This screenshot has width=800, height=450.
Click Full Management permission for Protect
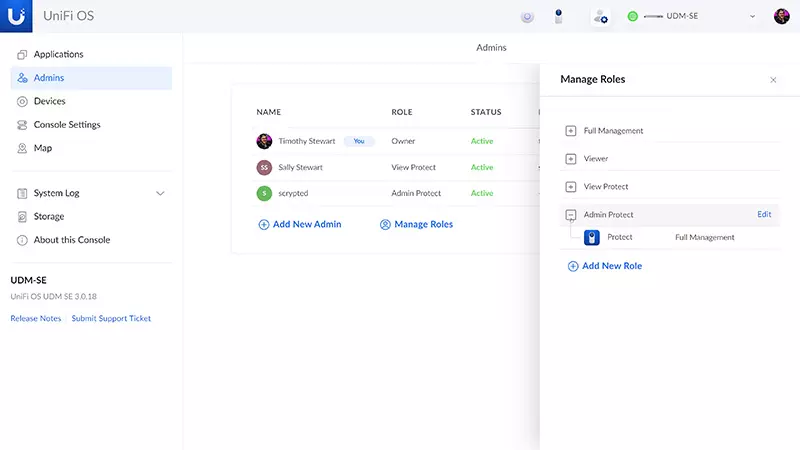705,238
